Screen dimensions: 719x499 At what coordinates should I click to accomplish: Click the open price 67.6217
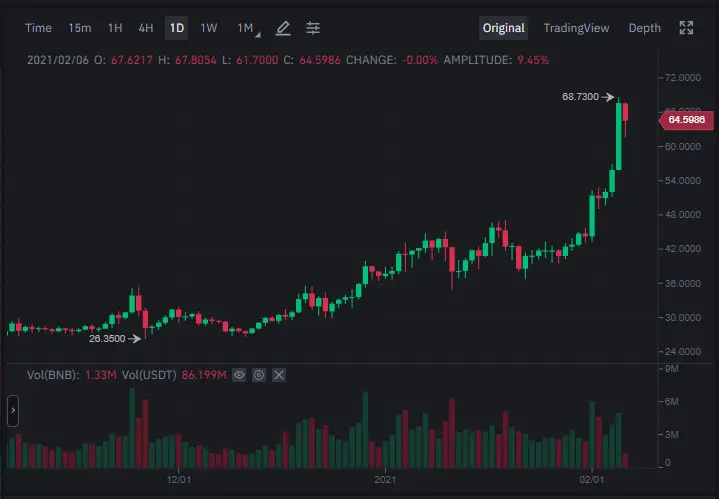(x=132, y=60)
